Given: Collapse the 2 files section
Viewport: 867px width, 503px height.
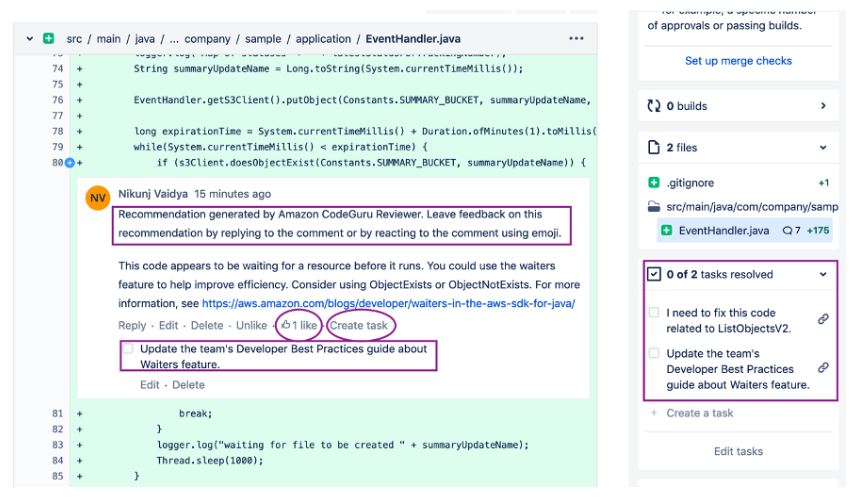Looking at the screenshot, I should pyautogui.click(x=822, y=148).
